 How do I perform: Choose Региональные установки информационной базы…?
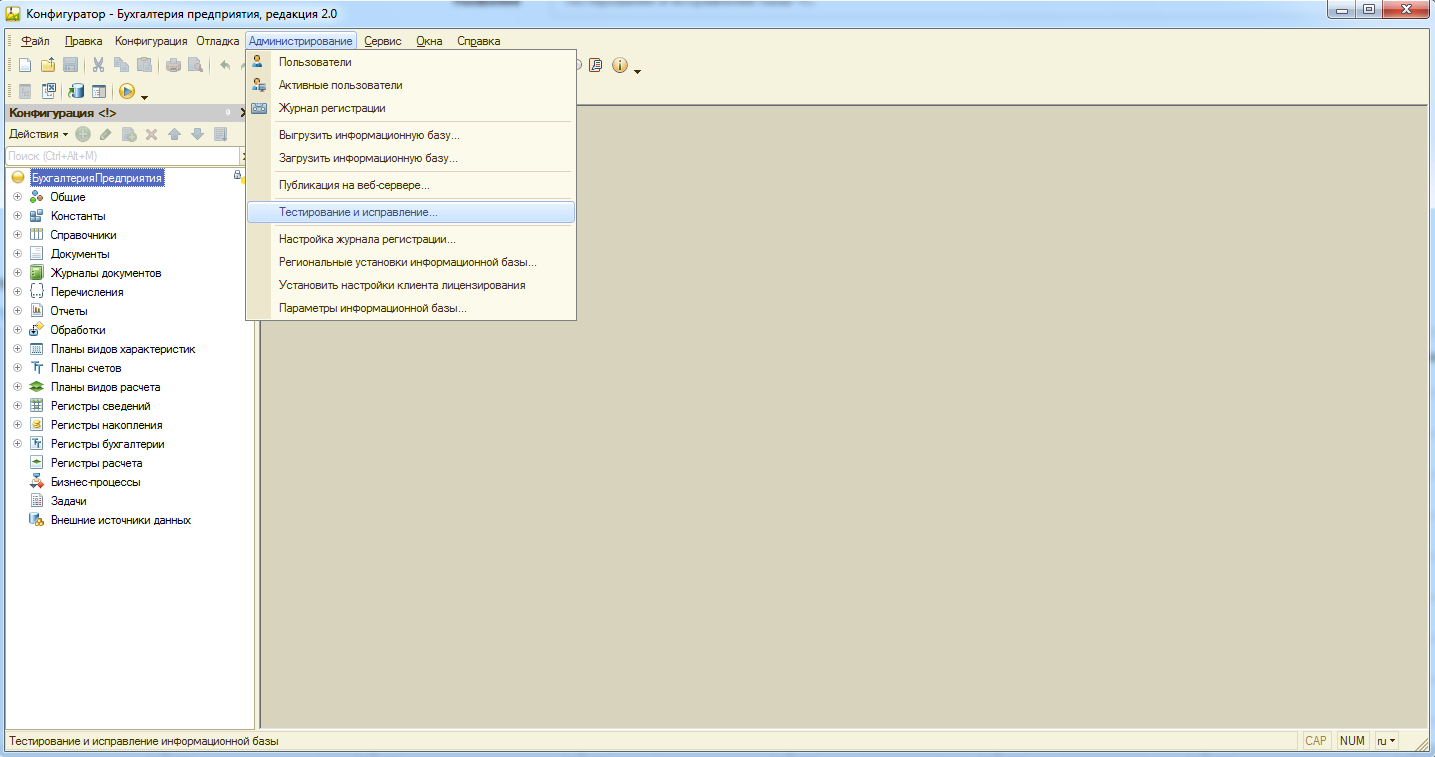[x=411, y=262]
